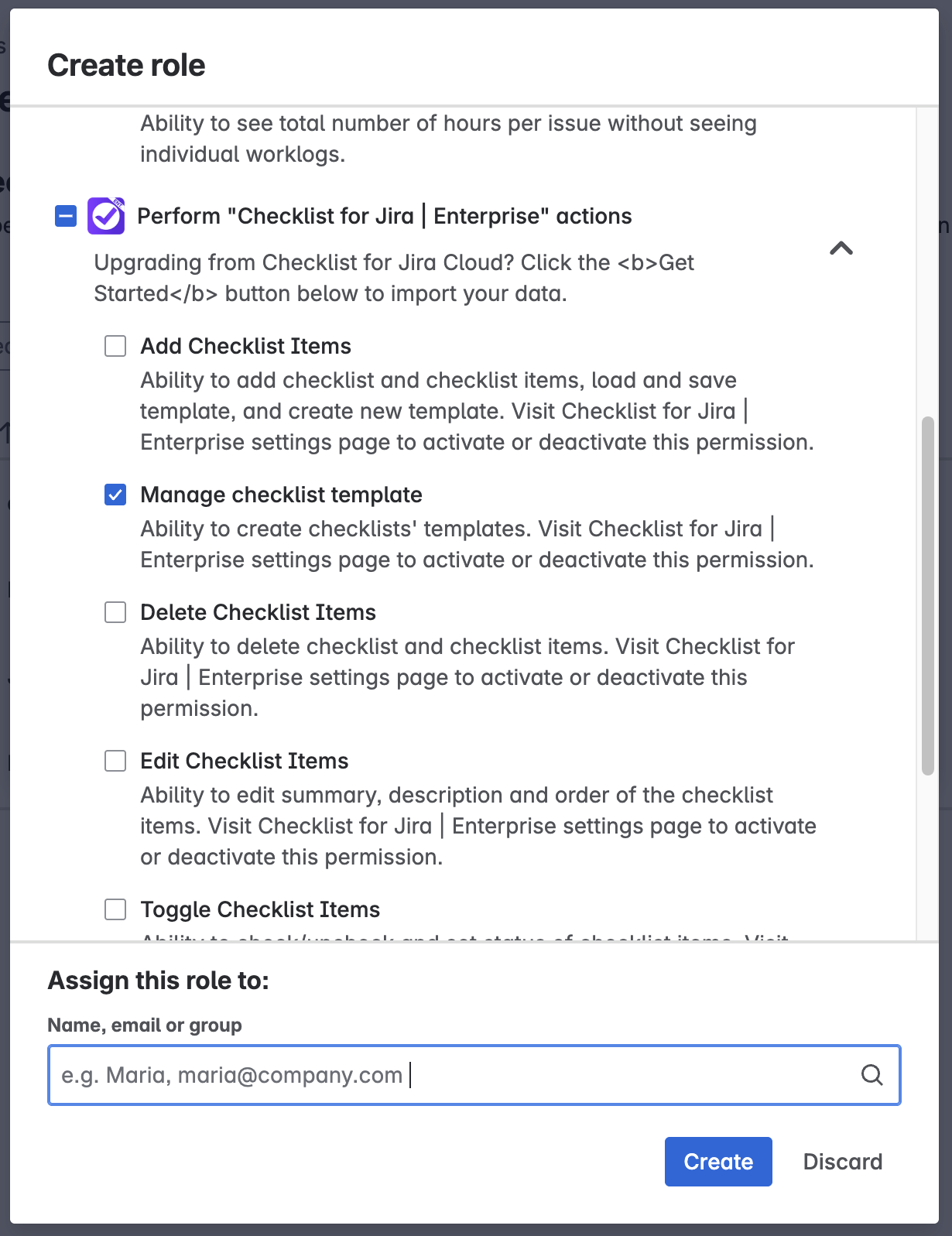Image resolution: width=952 pixels, height=1236 pixels.
Task: Toggle the parent Checklist for Jira actions checkbox
Action: click(x=66, y=216)
